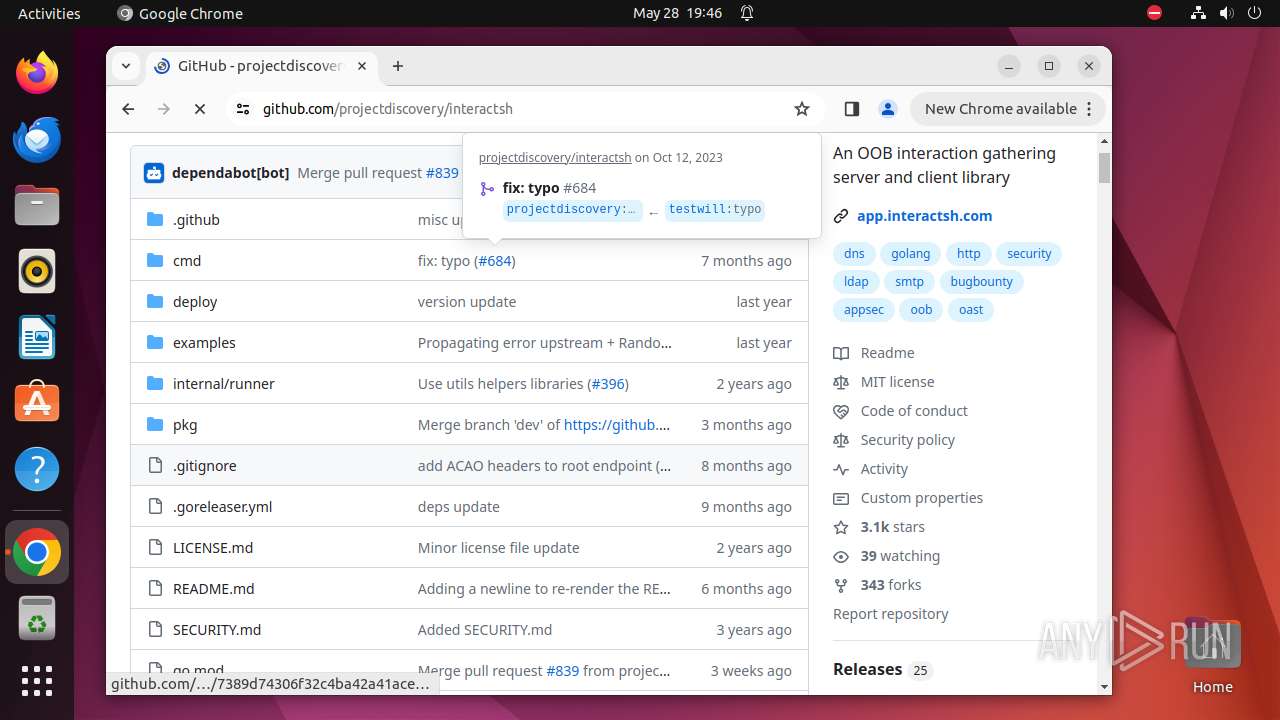Image resolution: width=1280 pixels, height=720 pixels.
Task: Click the Activities menu
Action: (49, 13)
